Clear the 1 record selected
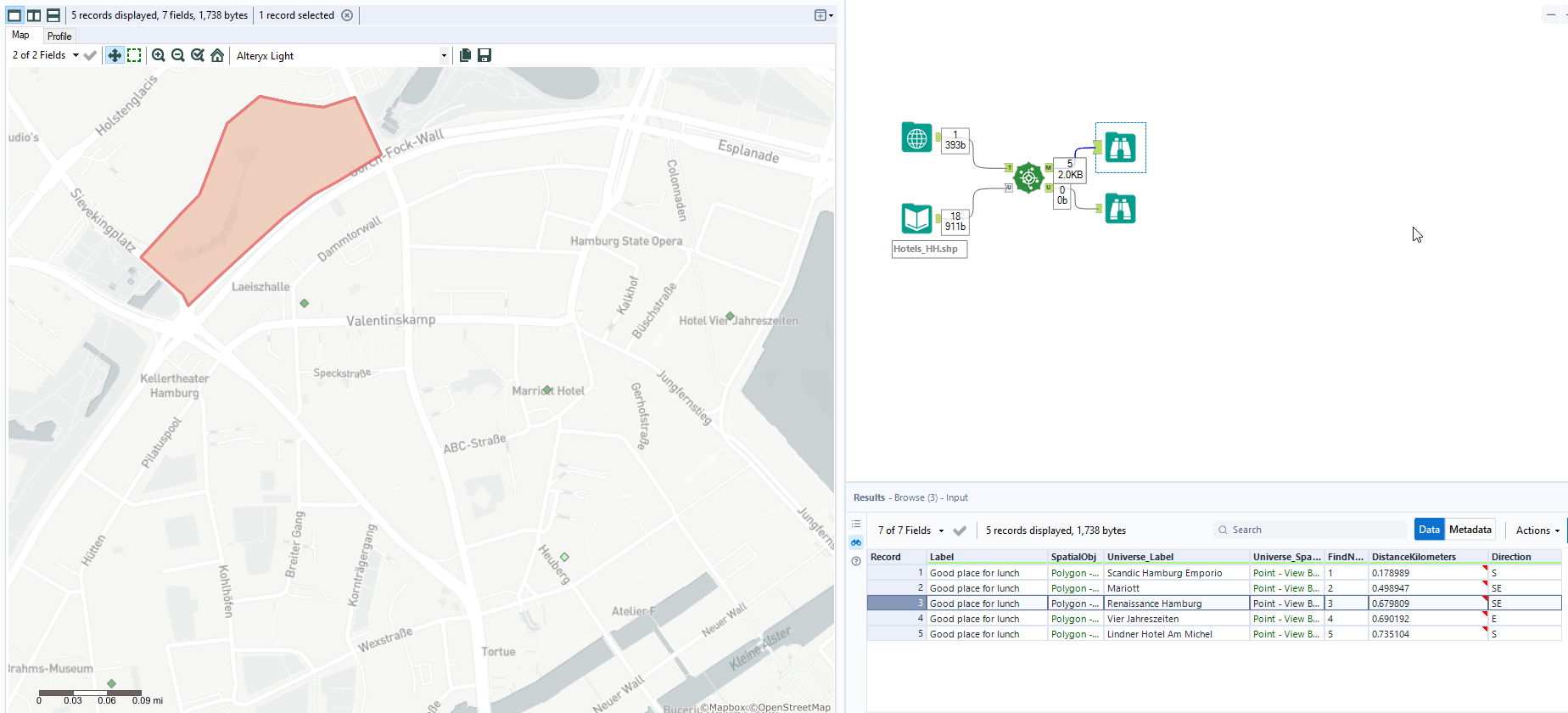 (347, 15)
